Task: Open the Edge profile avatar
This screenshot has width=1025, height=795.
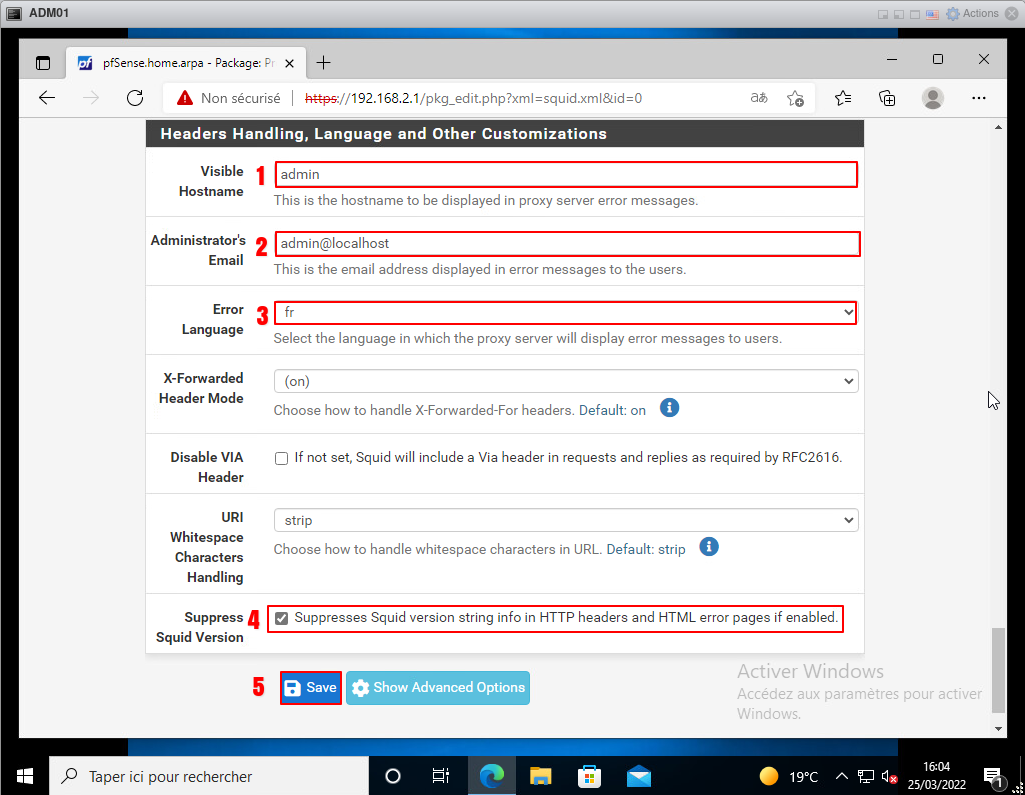Action: pos(933,98)
